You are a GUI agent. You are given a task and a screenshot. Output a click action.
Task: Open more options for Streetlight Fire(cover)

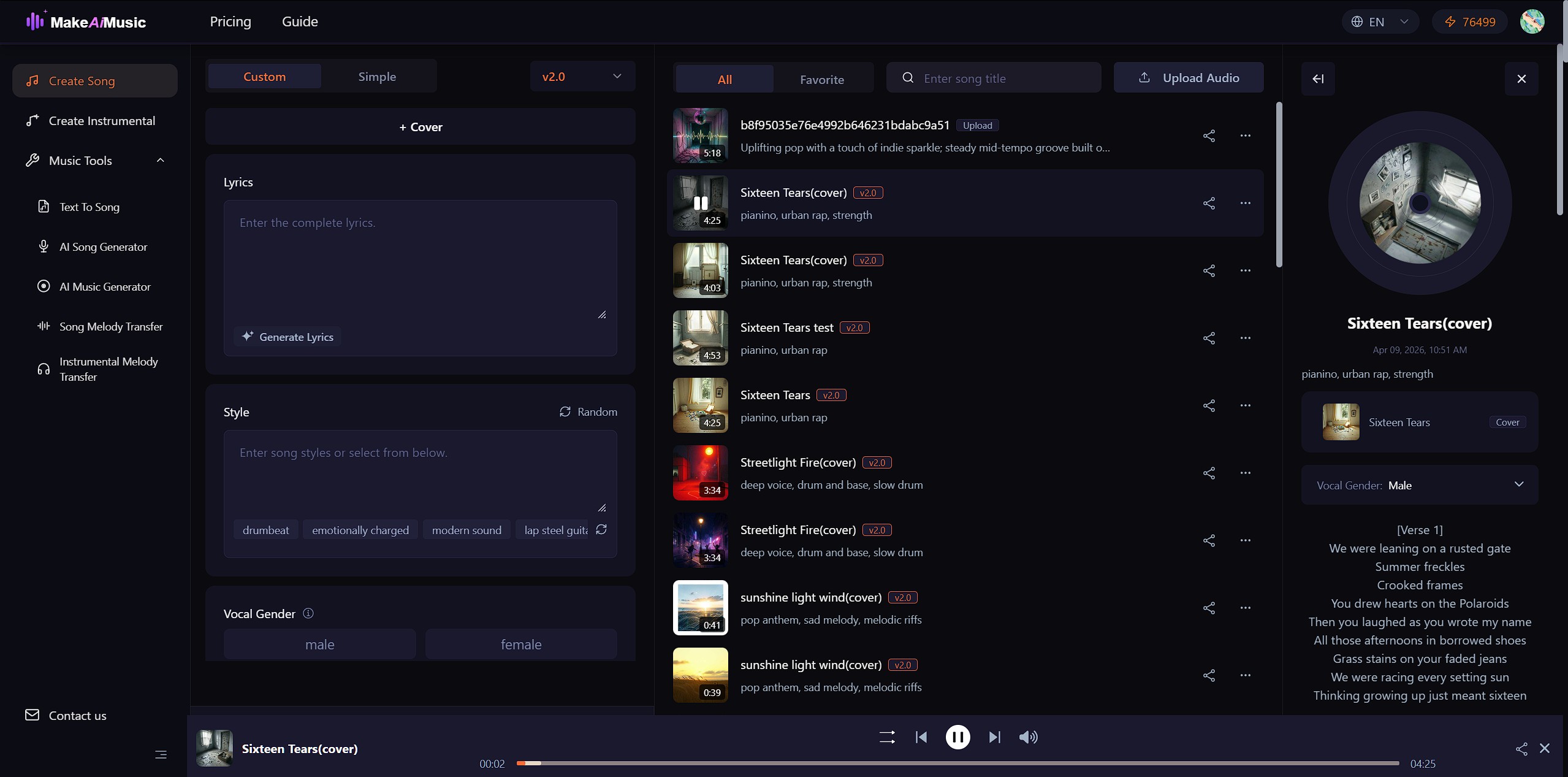[1245, 473]
